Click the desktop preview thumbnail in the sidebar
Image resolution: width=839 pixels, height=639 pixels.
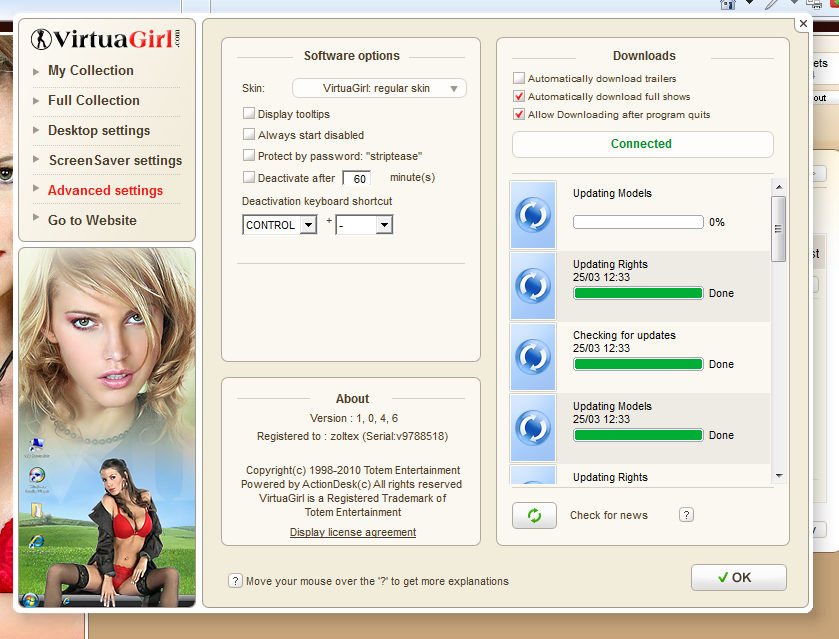[x=107, y=427]
